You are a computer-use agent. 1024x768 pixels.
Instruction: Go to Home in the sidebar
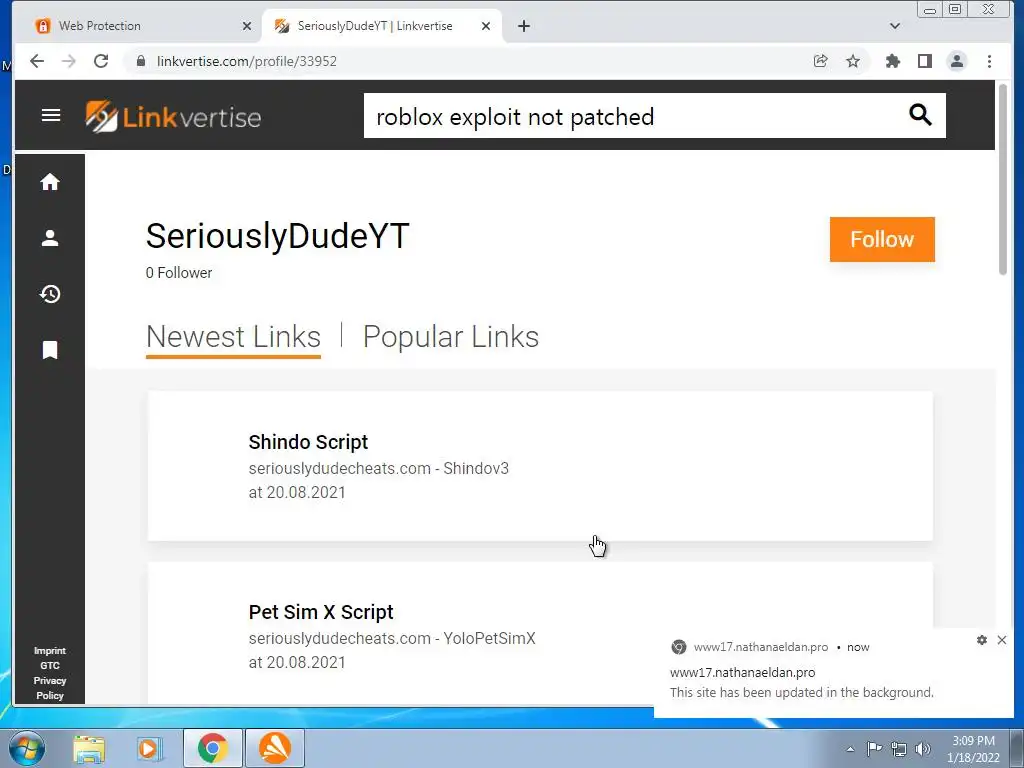point(50,182)
